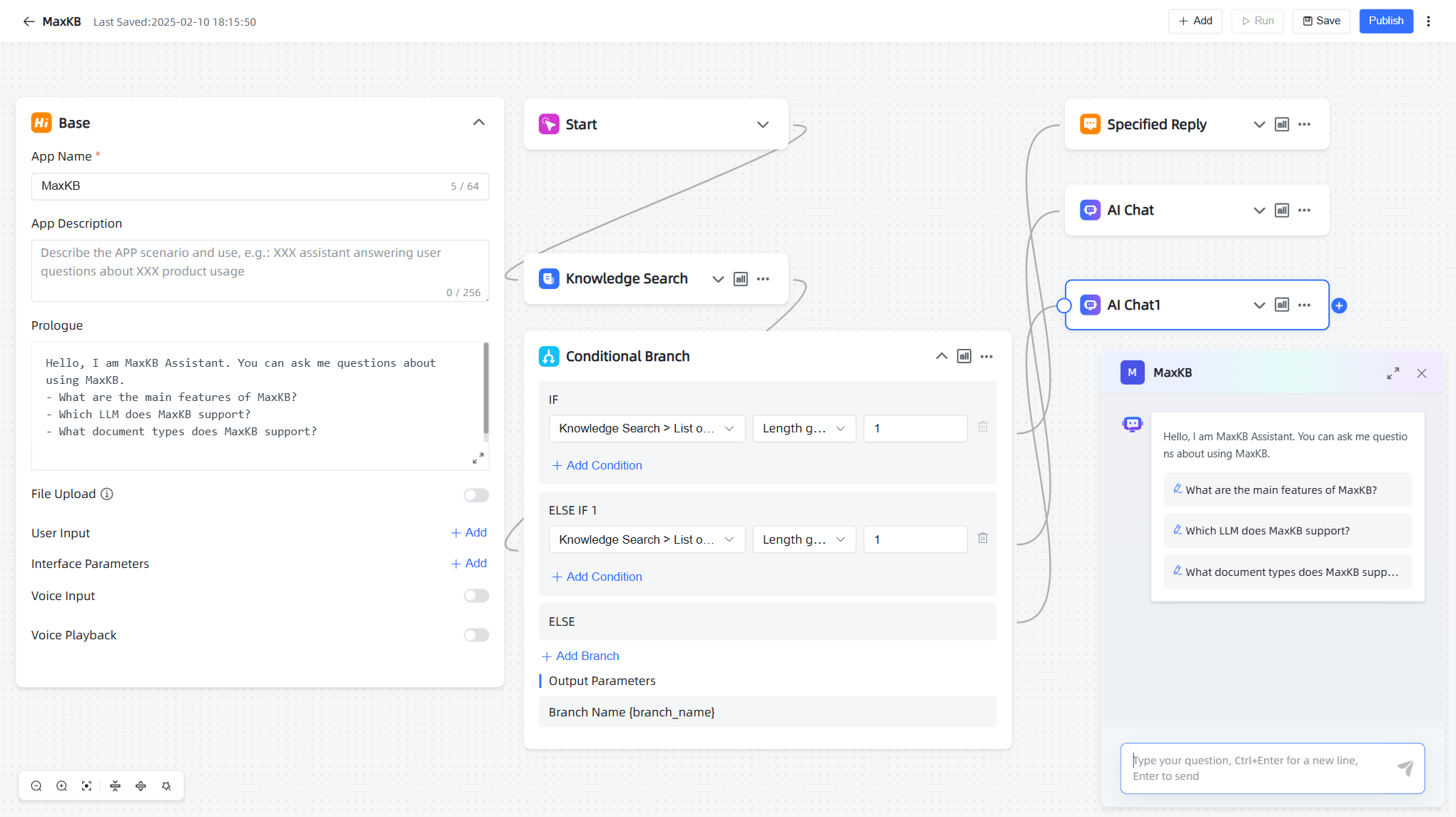Enable Voice Playback toggle

pos(476,635)
